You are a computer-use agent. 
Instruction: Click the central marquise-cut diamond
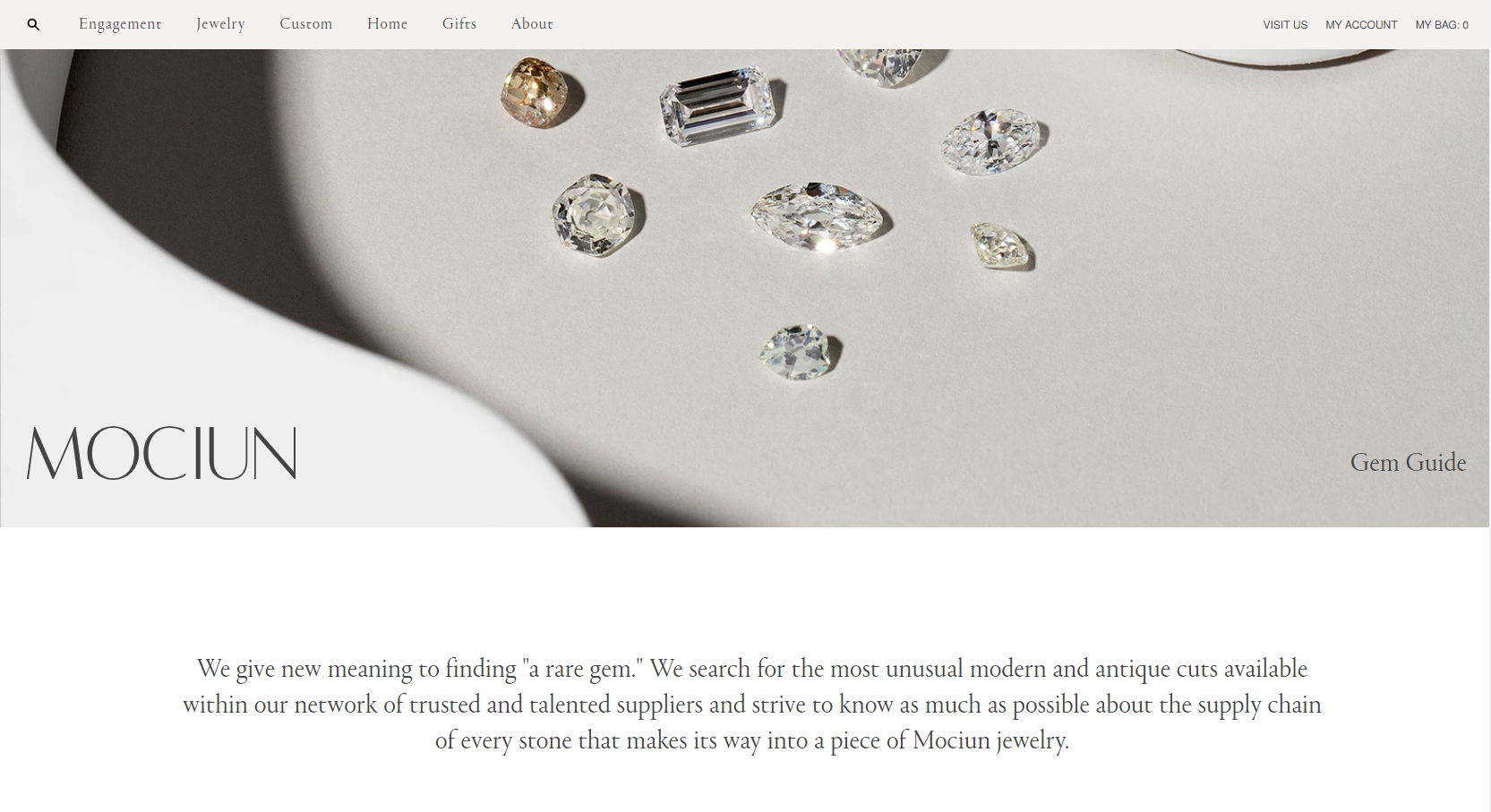(x=818, y=217)
